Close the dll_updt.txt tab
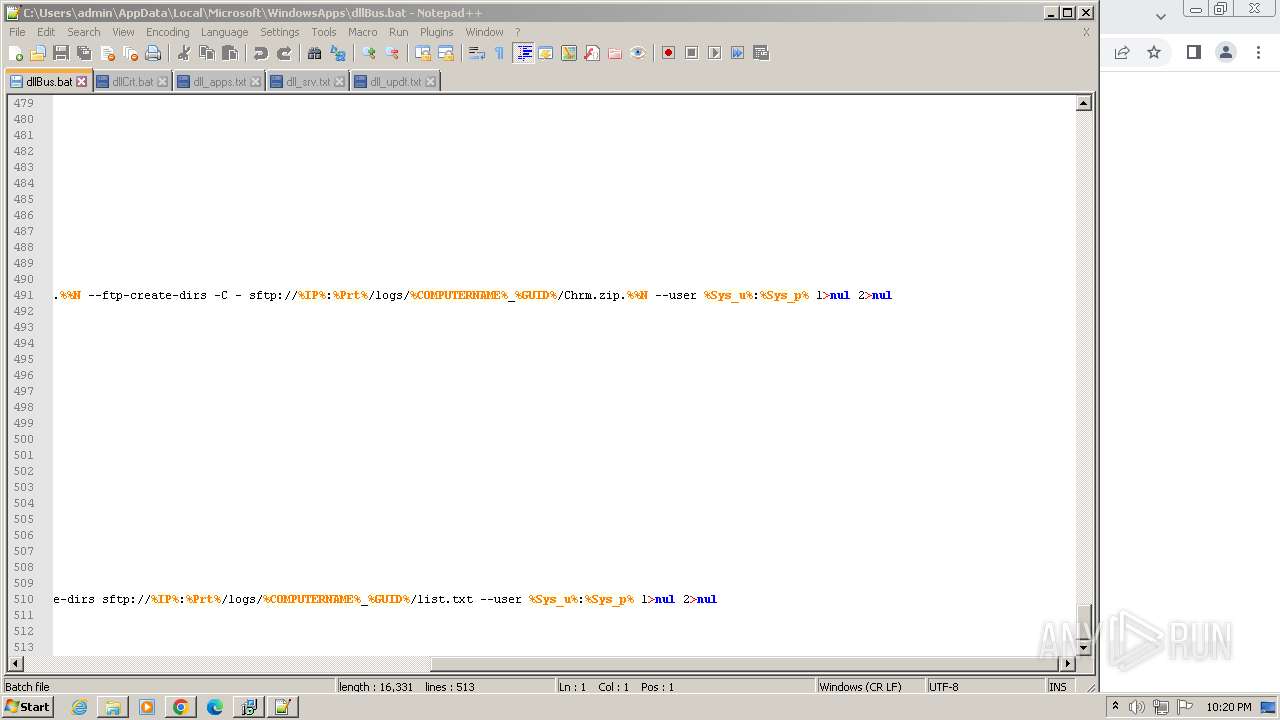This screenshot has height=720, width=1280. pos(430,82)
